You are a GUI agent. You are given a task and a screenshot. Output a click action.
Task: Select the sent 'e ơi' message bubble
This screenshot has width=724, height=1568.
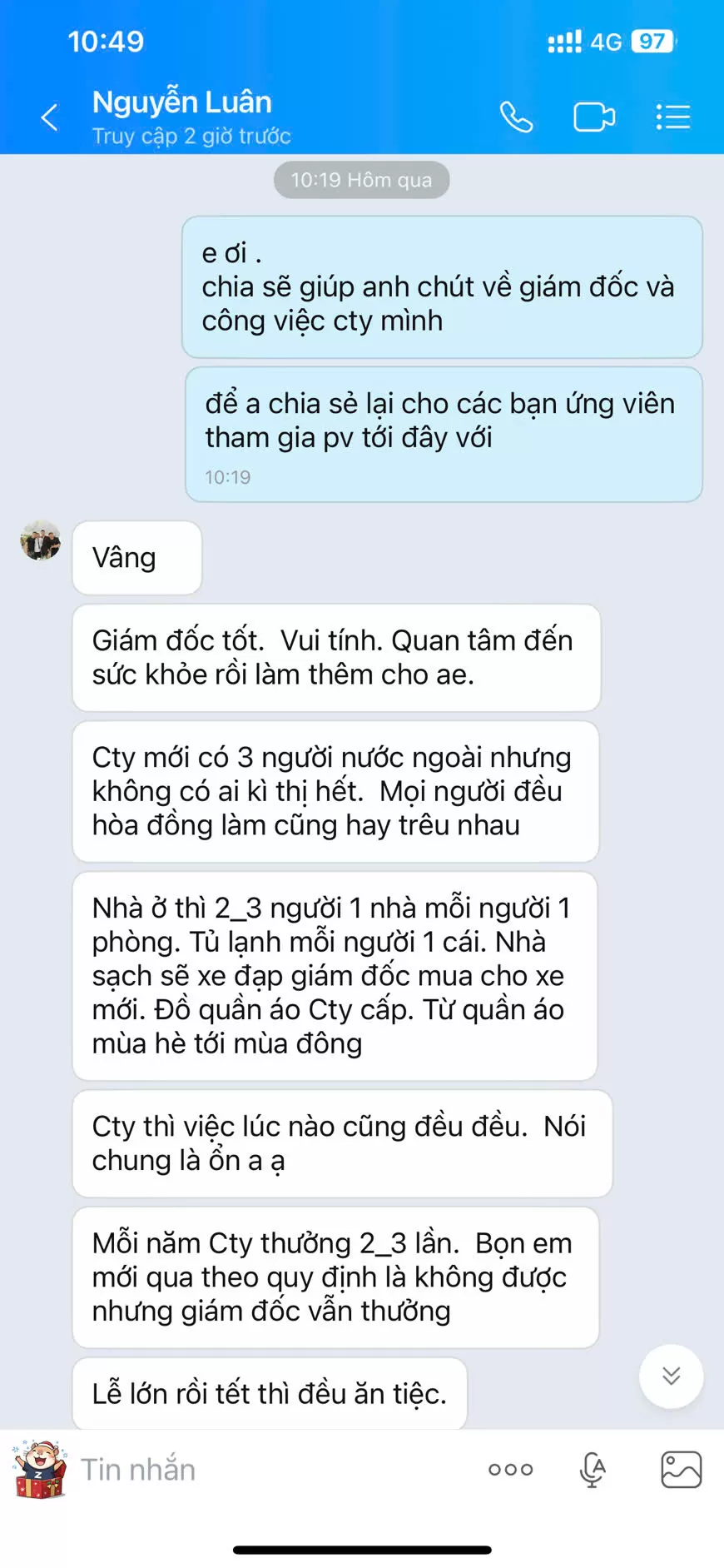click(x=442, y=287)
